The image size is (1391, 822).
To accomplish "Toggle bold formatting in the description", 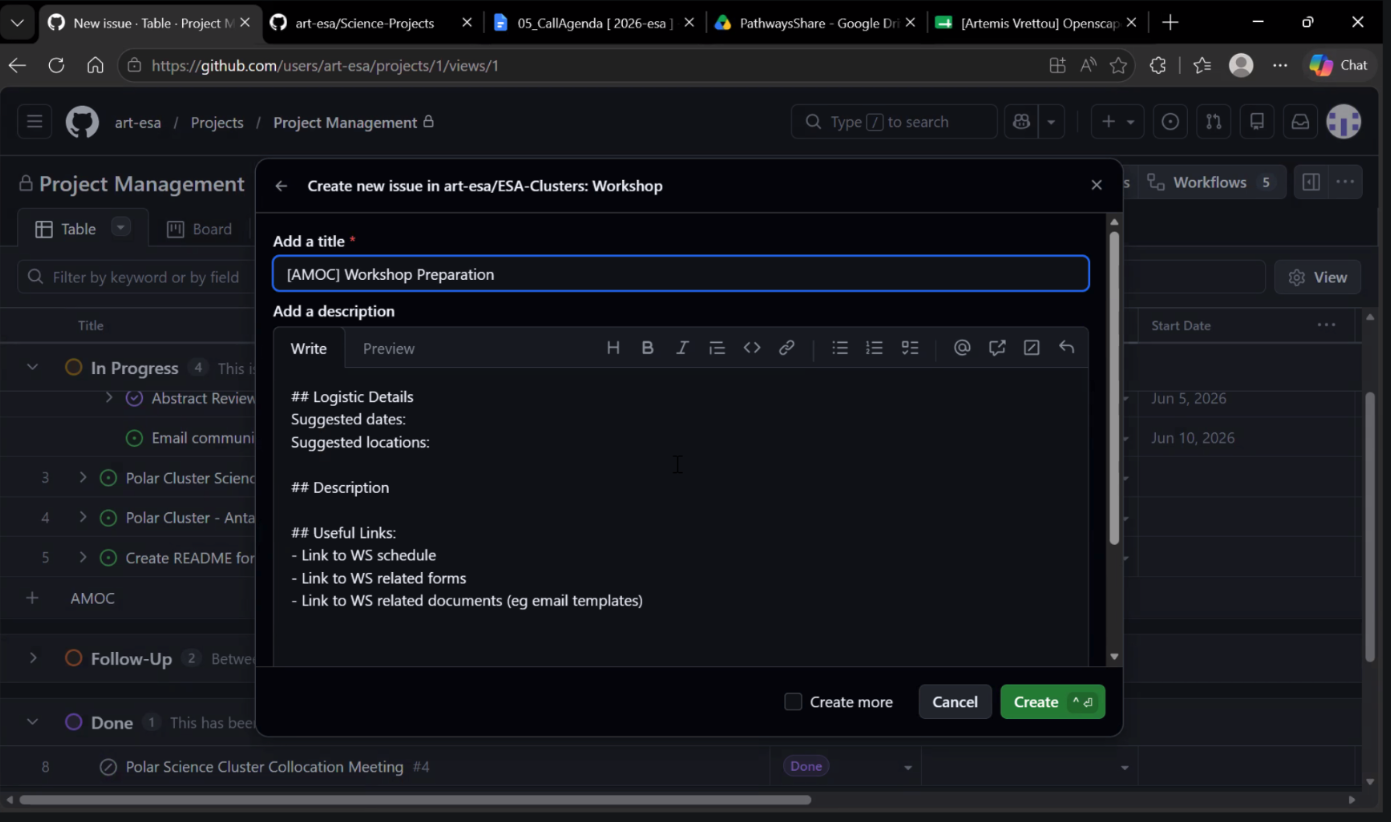I will pos(648,348).
